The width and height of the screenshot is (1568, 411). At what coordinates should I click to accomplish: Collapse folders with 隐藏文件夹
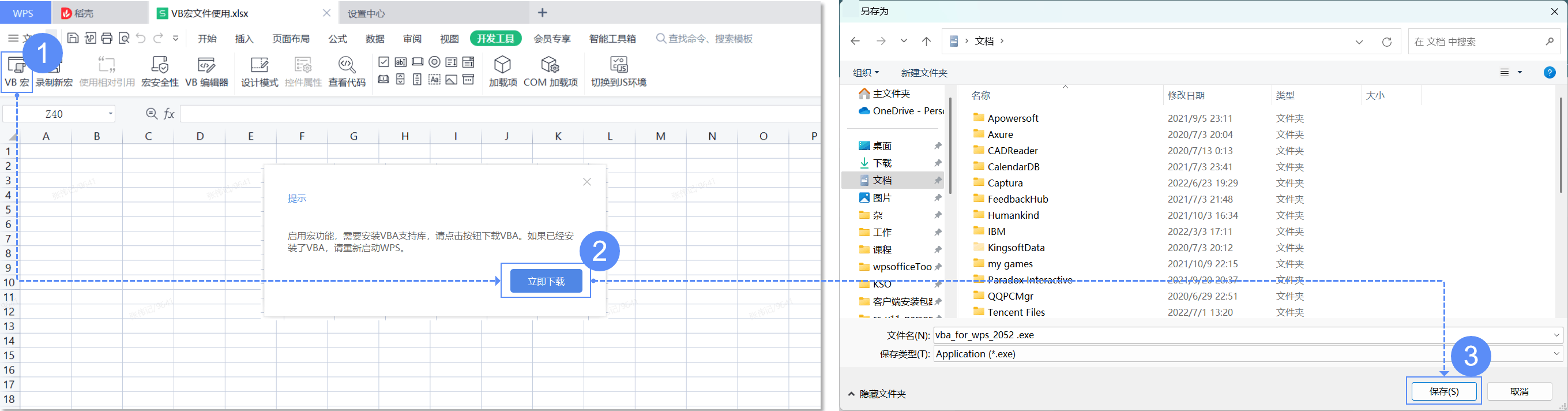pos(877,394)
